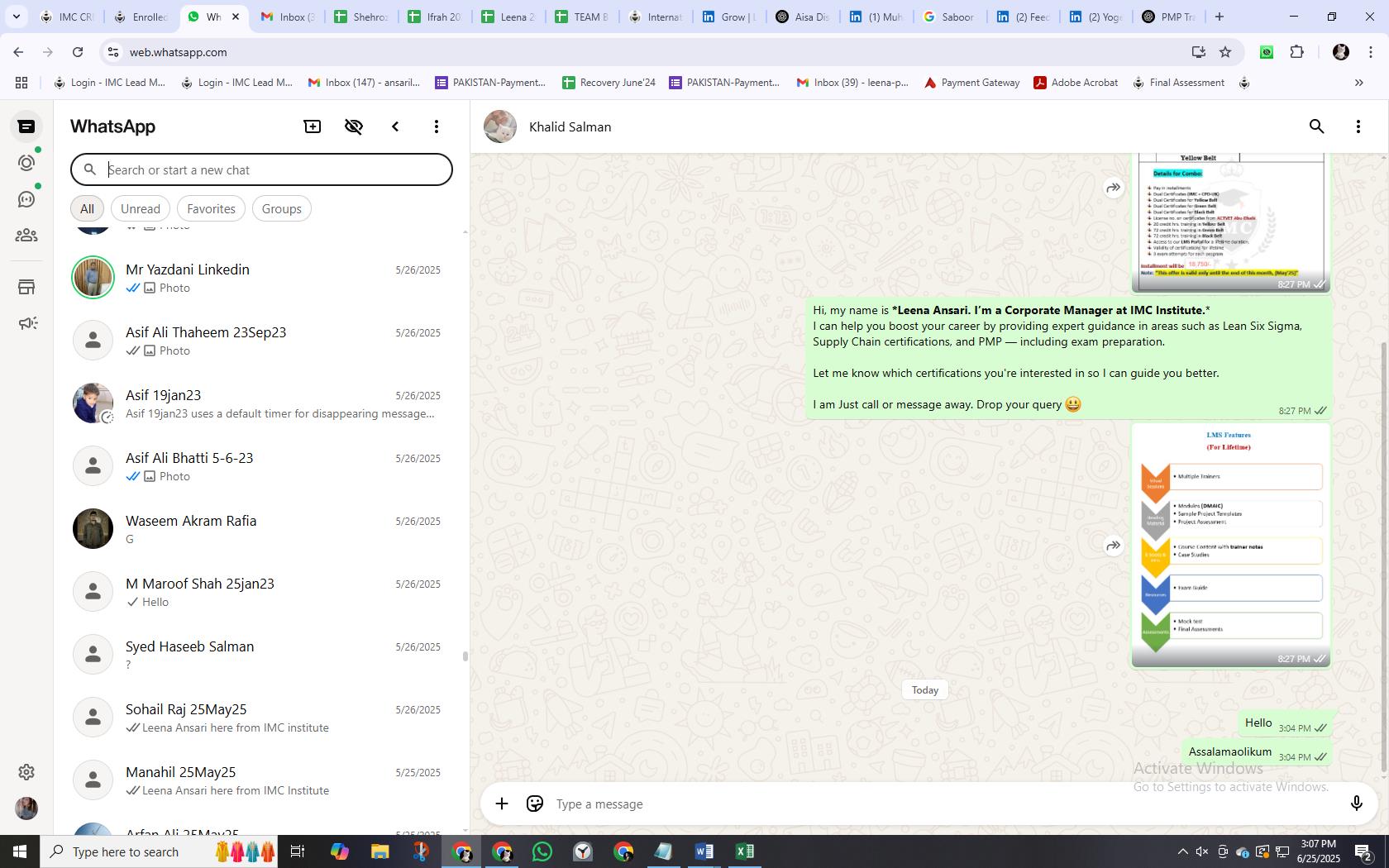Open the Adobe Acrobat bookmark
1389x868 pixels.
point(1076,83)
